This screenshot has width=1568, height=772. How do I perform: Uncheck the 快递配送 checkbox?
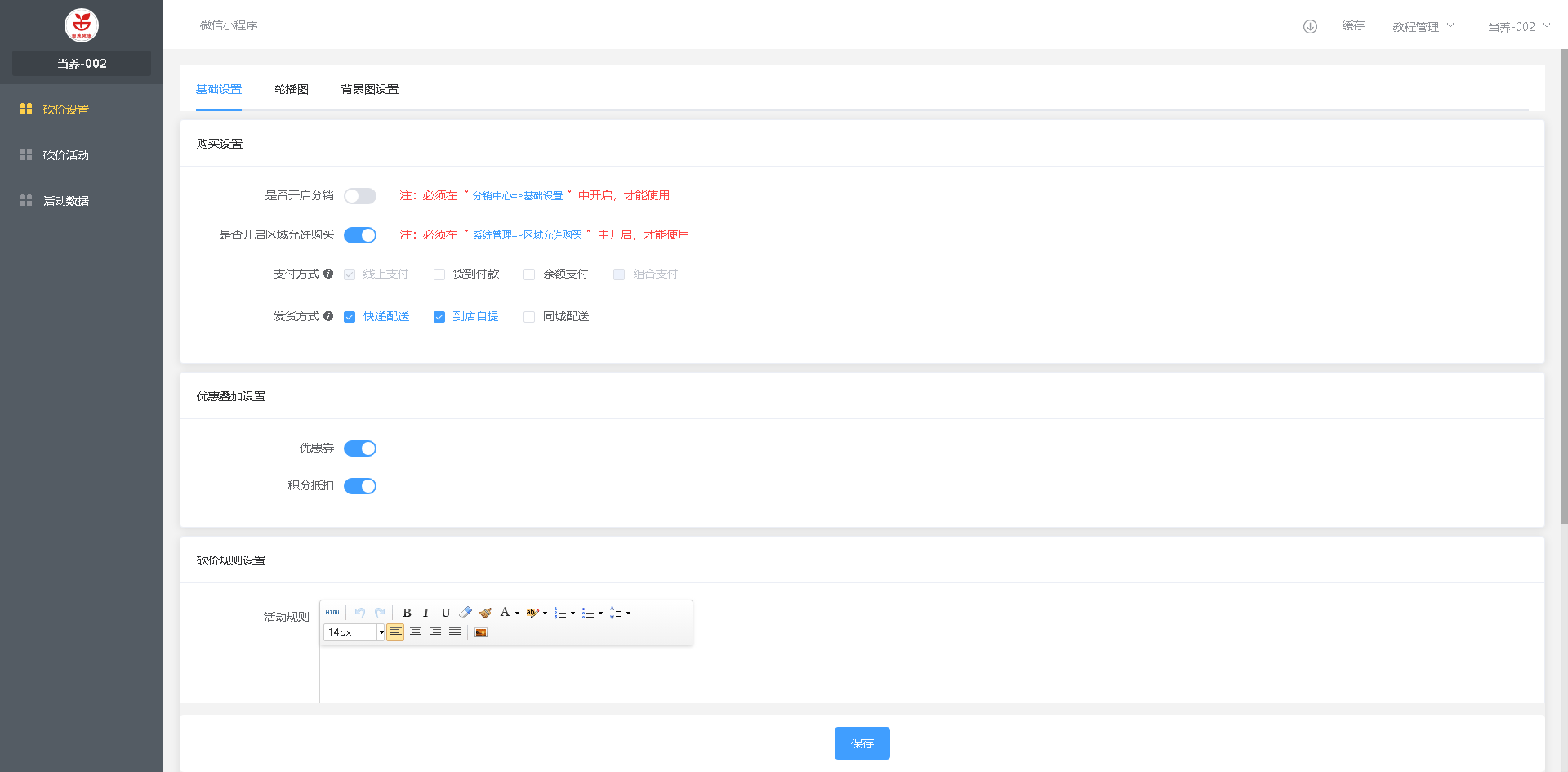(x=350, y=317)
